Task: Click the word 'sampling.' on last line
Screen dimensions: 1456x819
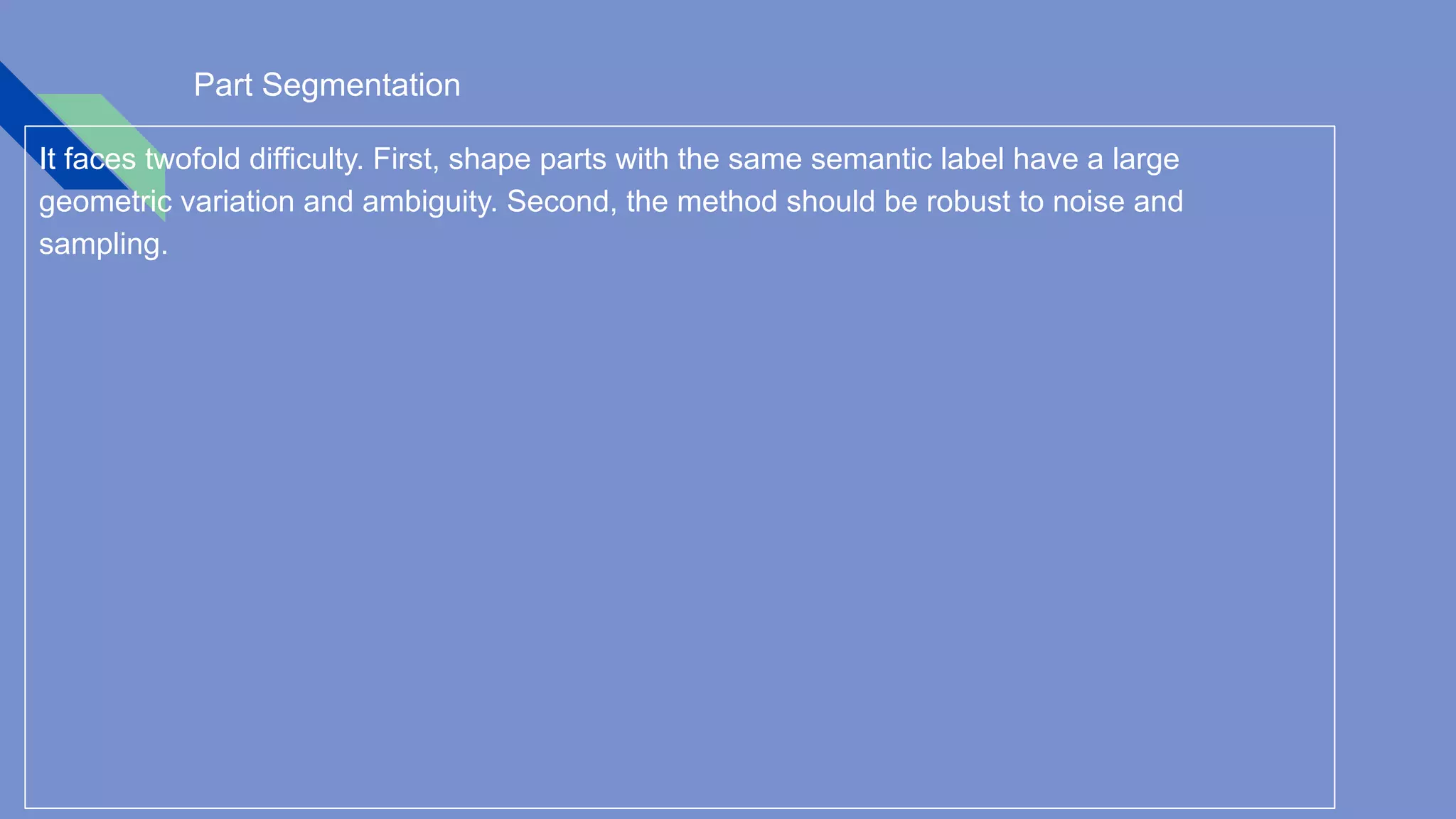Action: click(103, 245)
